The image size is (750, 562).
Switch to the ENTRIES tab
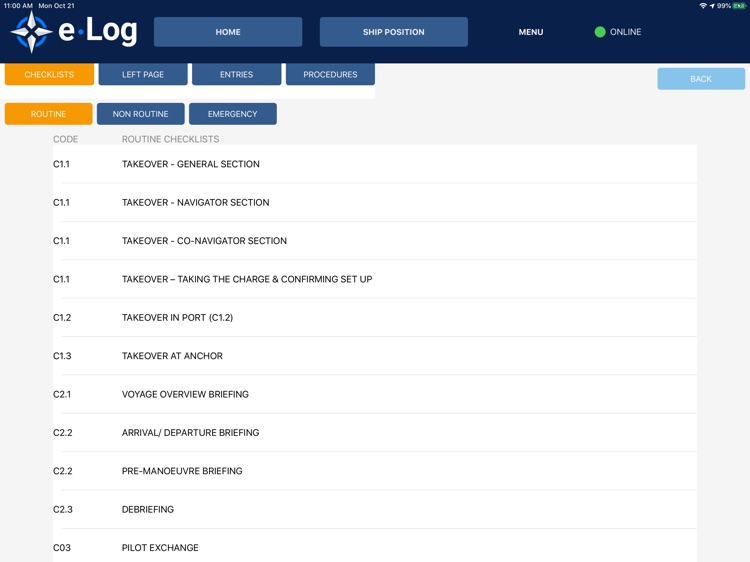click(236, 74)
